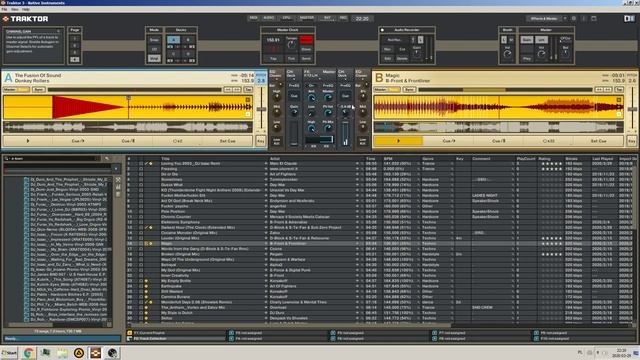The height and width of the screenshot is (360, 640).
Task: Adjust the Booth Vol knob
Action: click(x=507, y=54)
